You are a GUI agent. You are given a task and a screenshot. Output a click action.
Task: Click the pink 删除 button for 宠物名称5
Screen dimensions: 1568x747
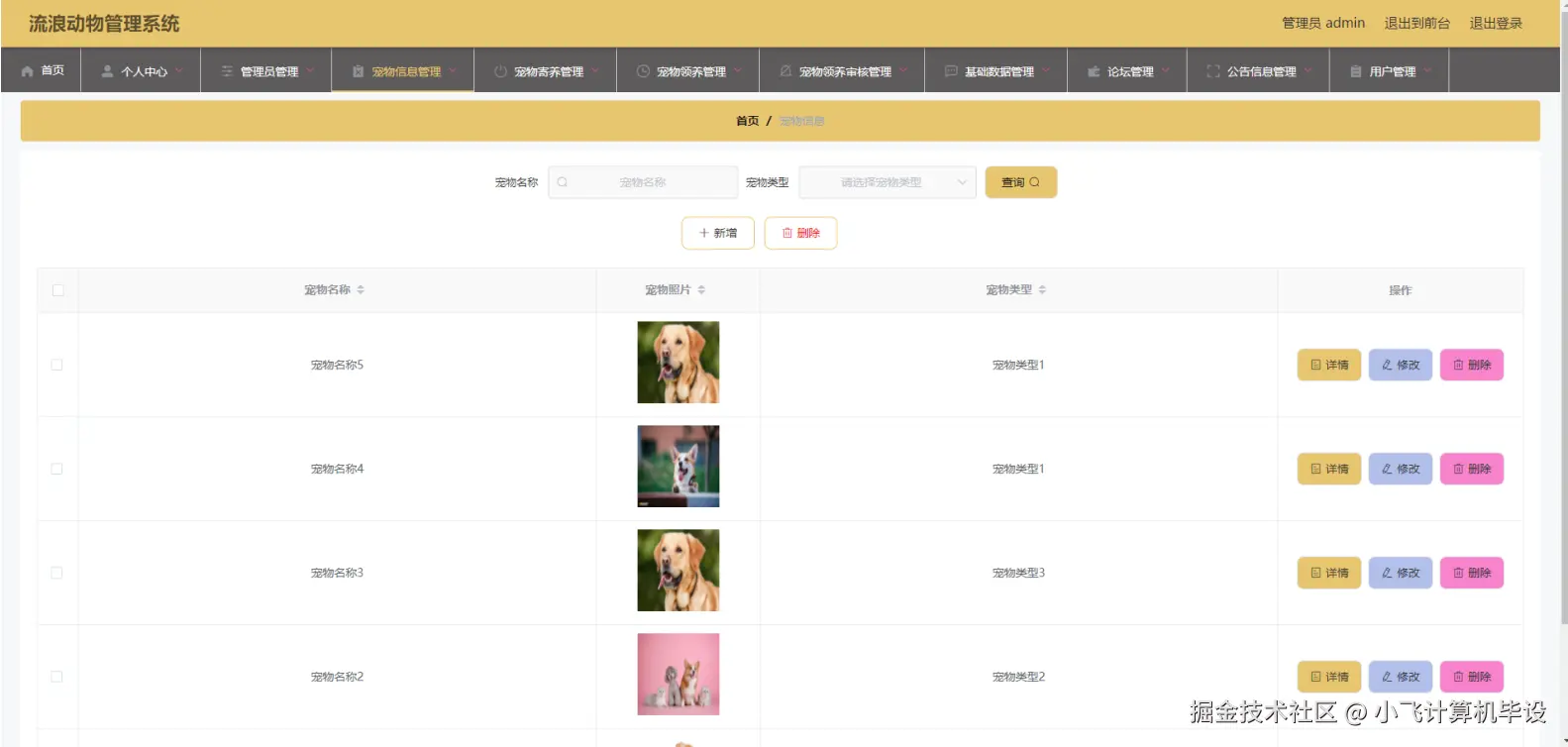click(x=1472, y=365)
